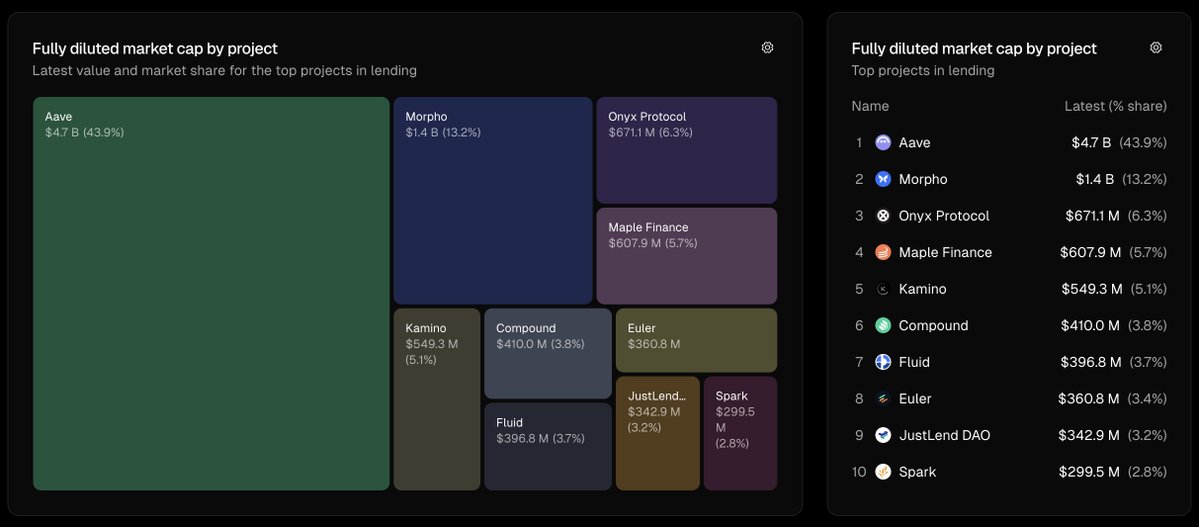Click treemap subtitle about market share
1199x527 pixels.
(x=224, y=70)
